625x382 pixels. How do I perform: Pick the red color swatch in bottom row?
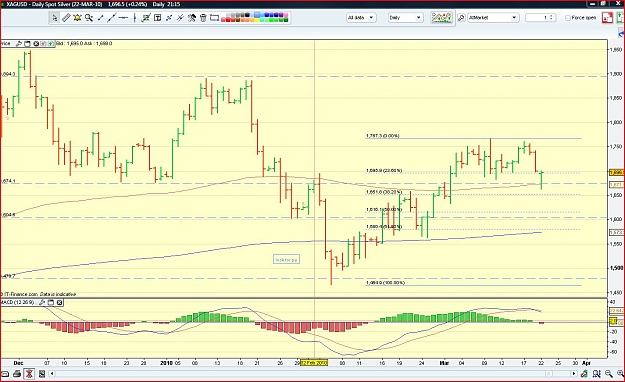point(228,20)
